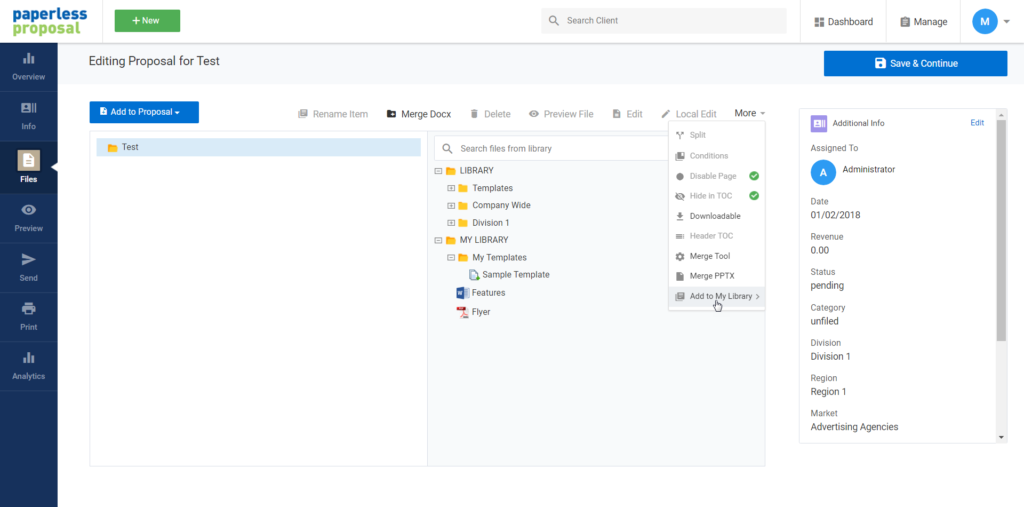Toggle the Downloadable option in menu

pyautogui.click(x=715, y=216)
